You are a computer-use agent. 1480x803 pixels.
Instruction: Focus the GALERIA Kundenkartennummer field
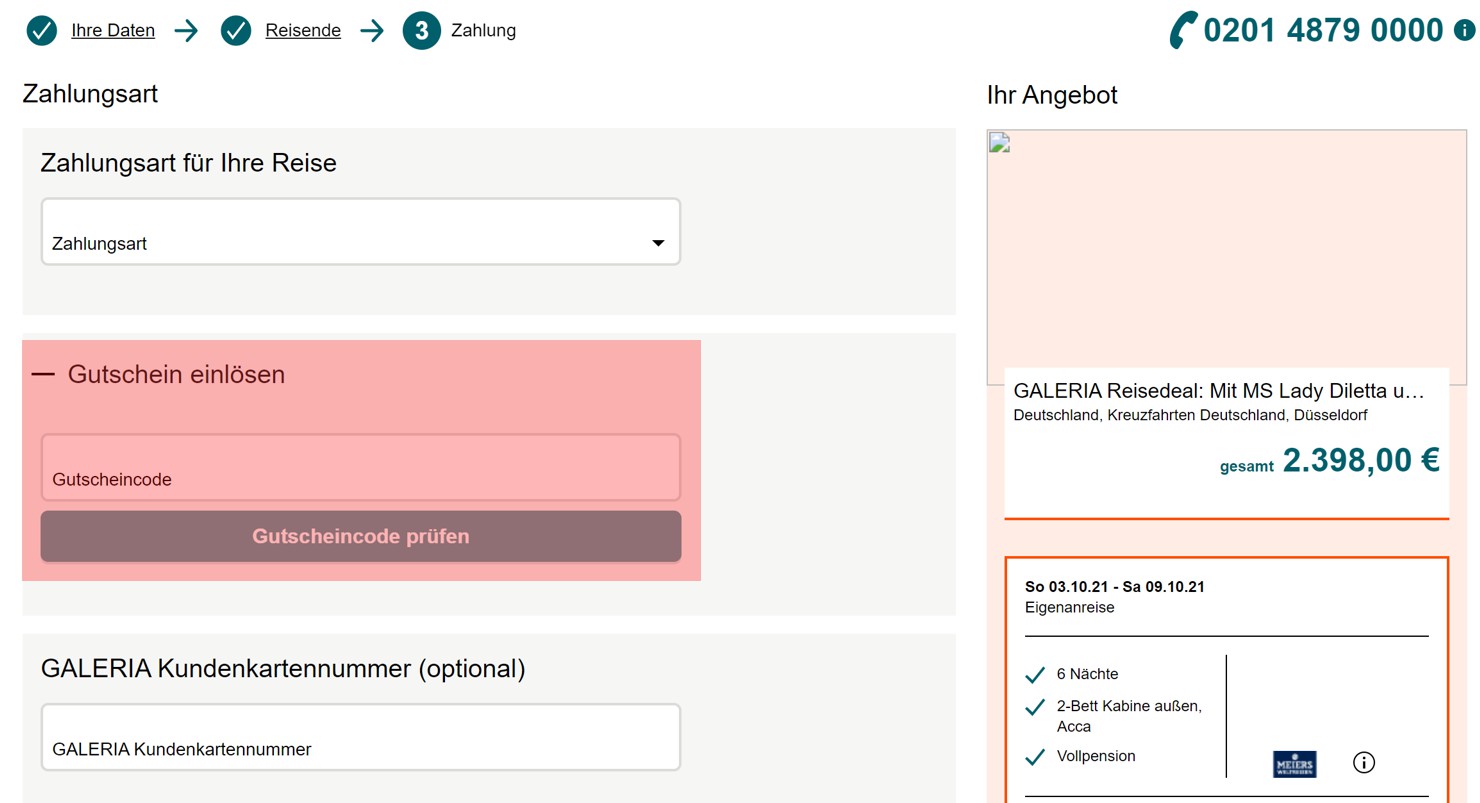click(x=360, y=737)
